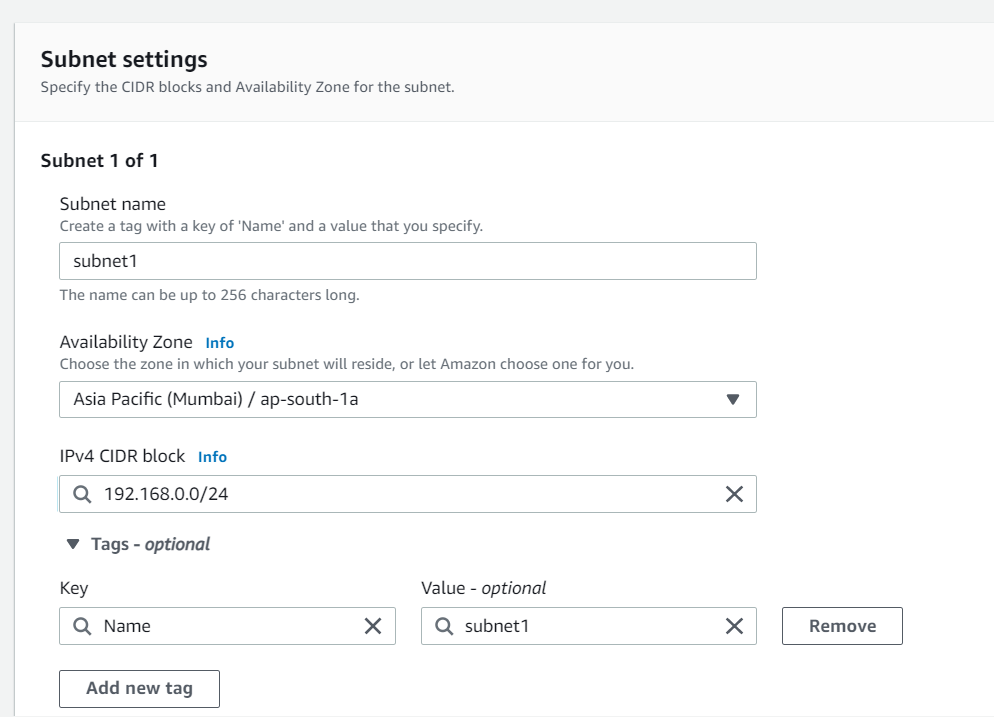Open IPv4 CIDR block Info link
Image resolution: width=994 pixels, height=717 pixels.
(x=212, y=457)
